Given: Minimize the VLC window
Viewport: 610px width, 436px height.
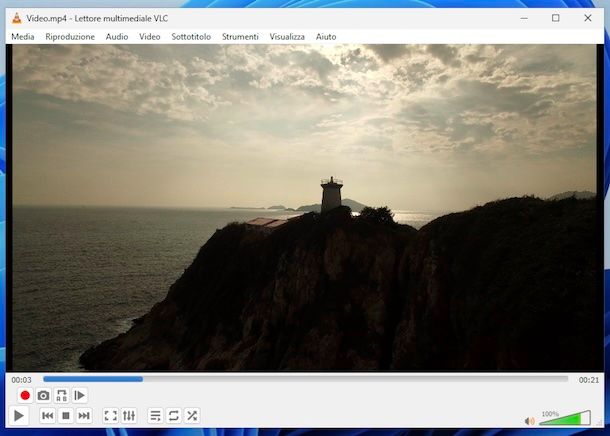Looking at the screenshot, I should [x=524, y=18].
